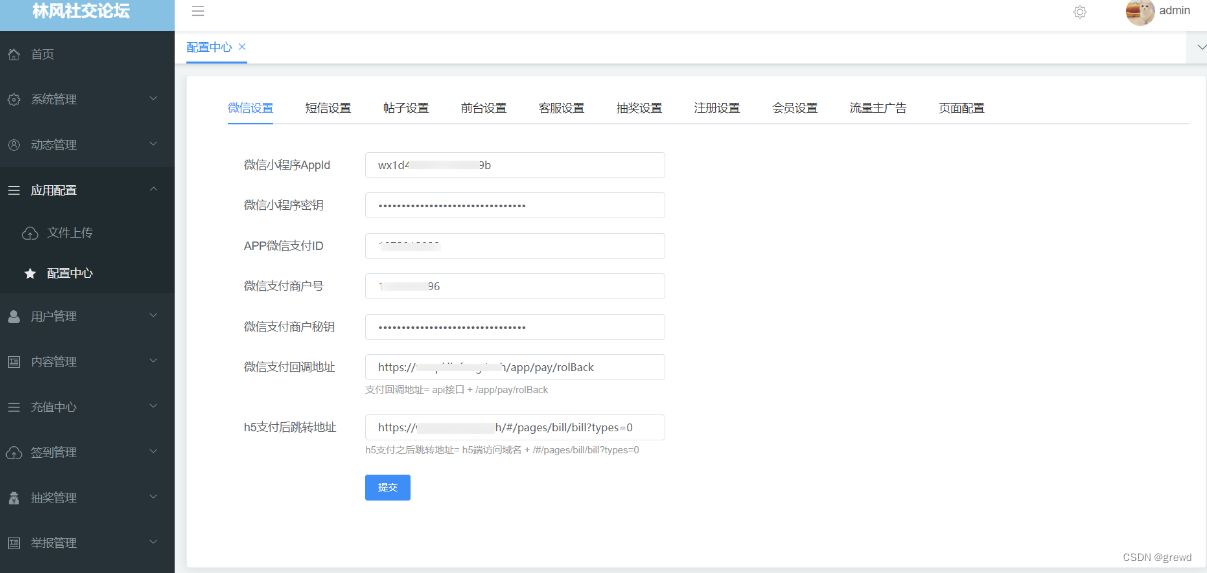Expand the 系统管理 menu chevron
The width and height of the screenshot is (1207, 573).
pos(153,99)
